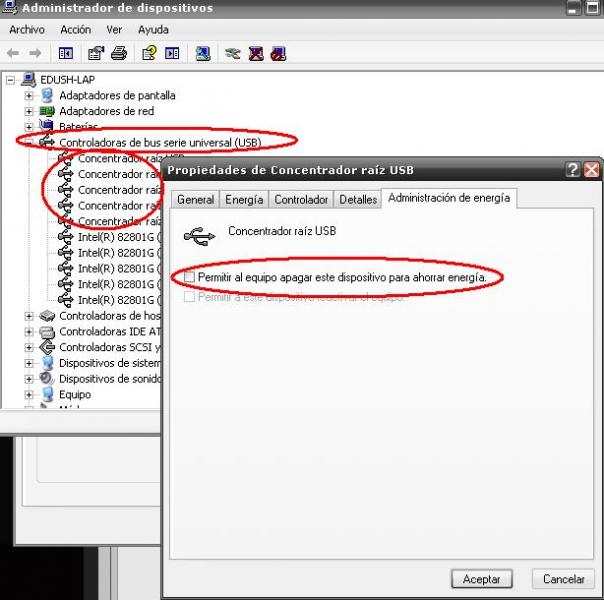Open the Ver menu

pos(114,30)
